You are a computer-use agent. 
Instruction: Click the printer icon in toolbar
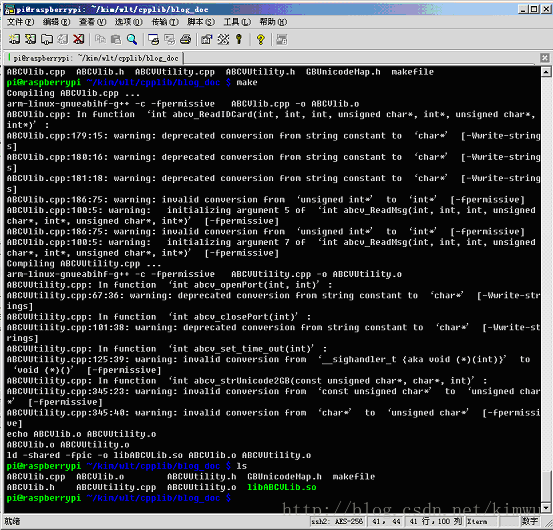click(186, 39)
